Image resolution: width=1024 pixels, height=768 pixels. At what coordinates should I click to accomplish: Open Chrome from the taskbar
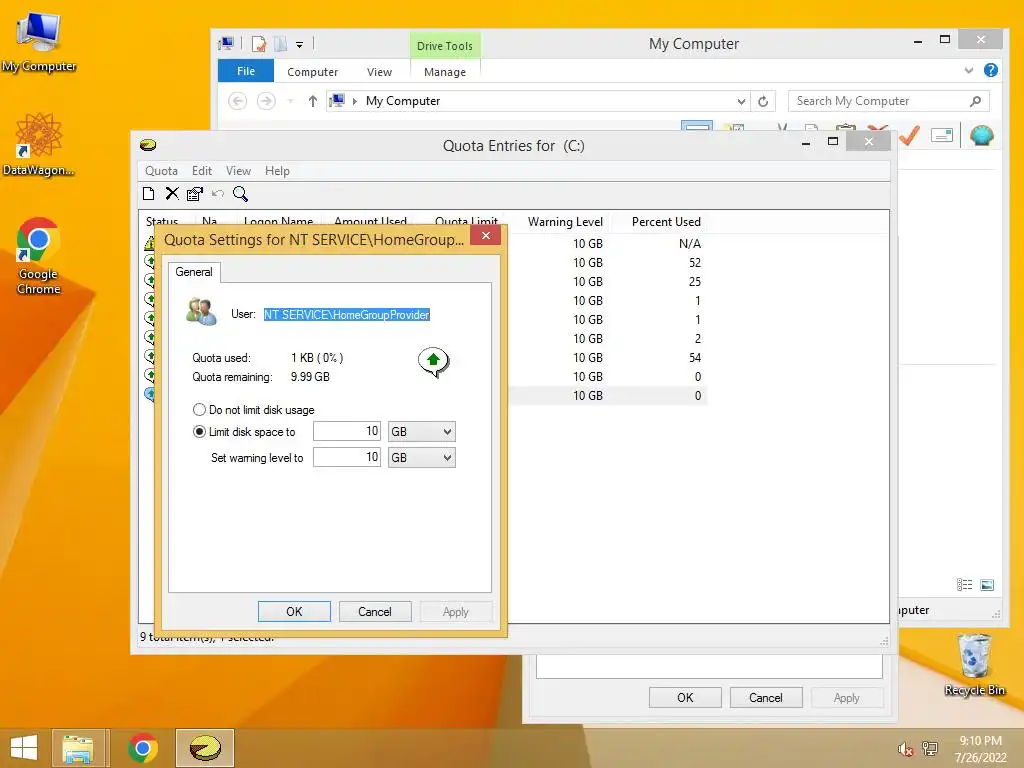point(143,748)
